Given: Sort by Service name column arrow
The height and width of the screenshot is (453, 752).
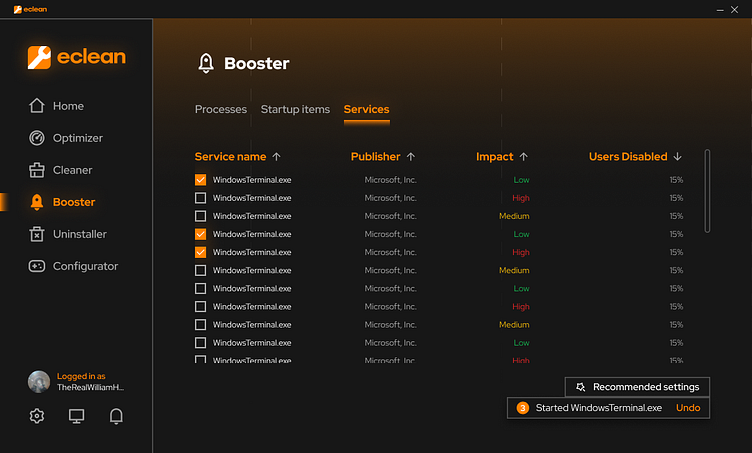Looking at the screenshot, I should point(276,157).
